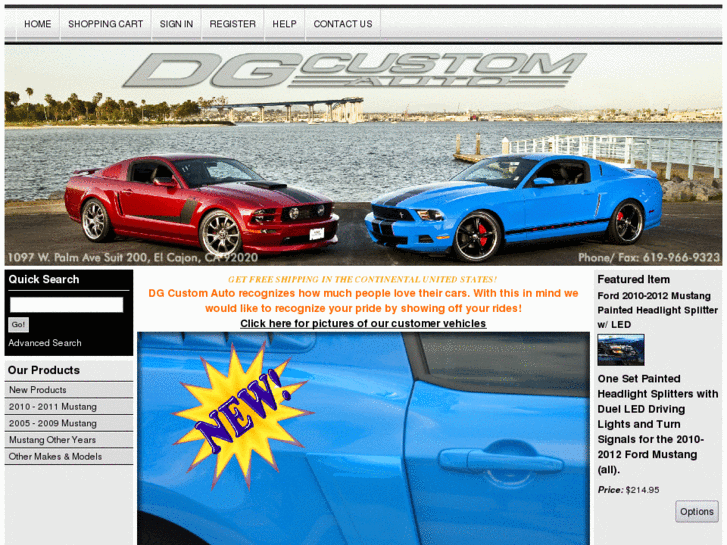Screen dimensions: 727x545
Task: Click the phone/fax number in banner
Action: coord(649,257)
